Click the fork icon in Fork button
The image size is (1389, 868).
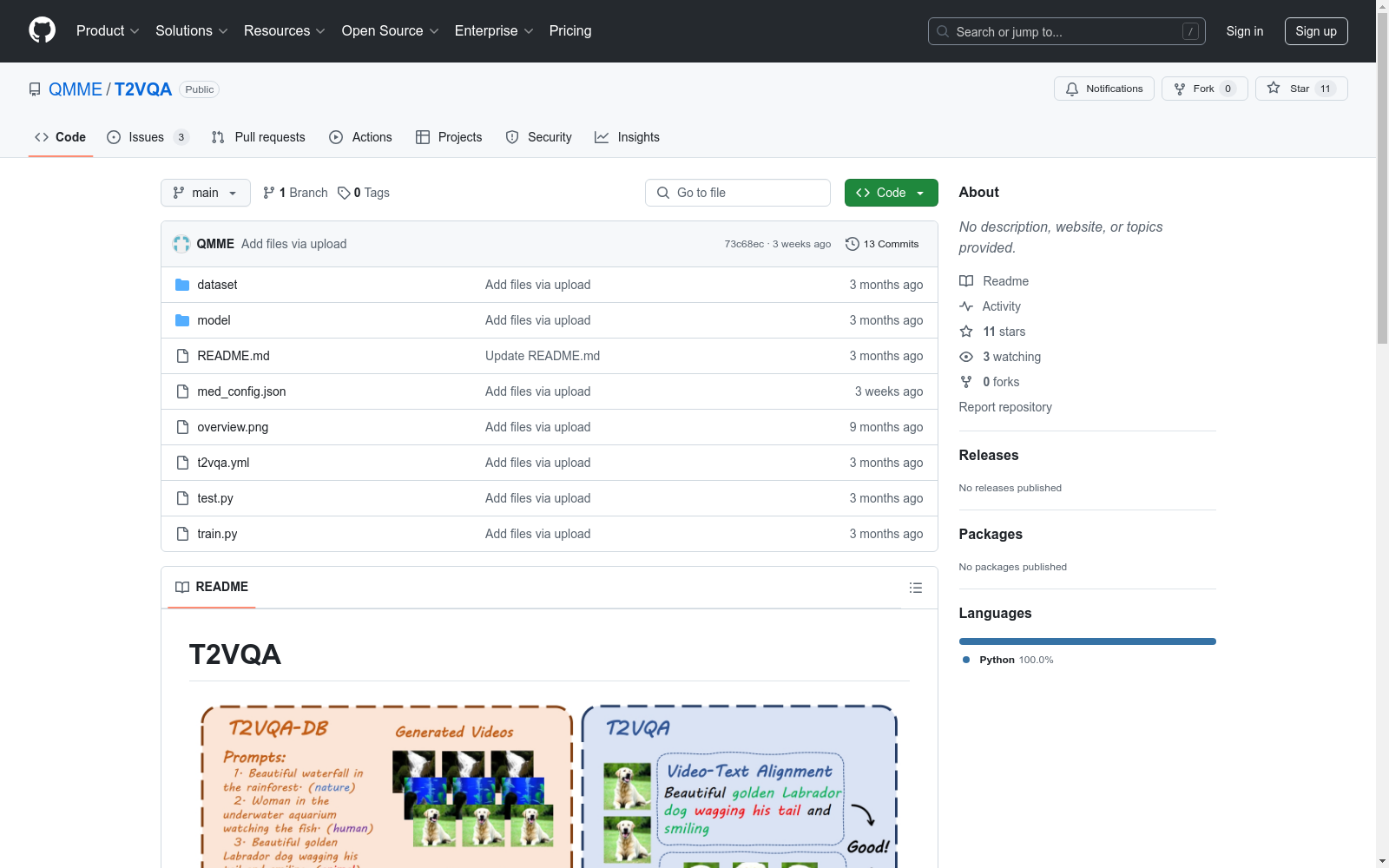pos(1180,89)
